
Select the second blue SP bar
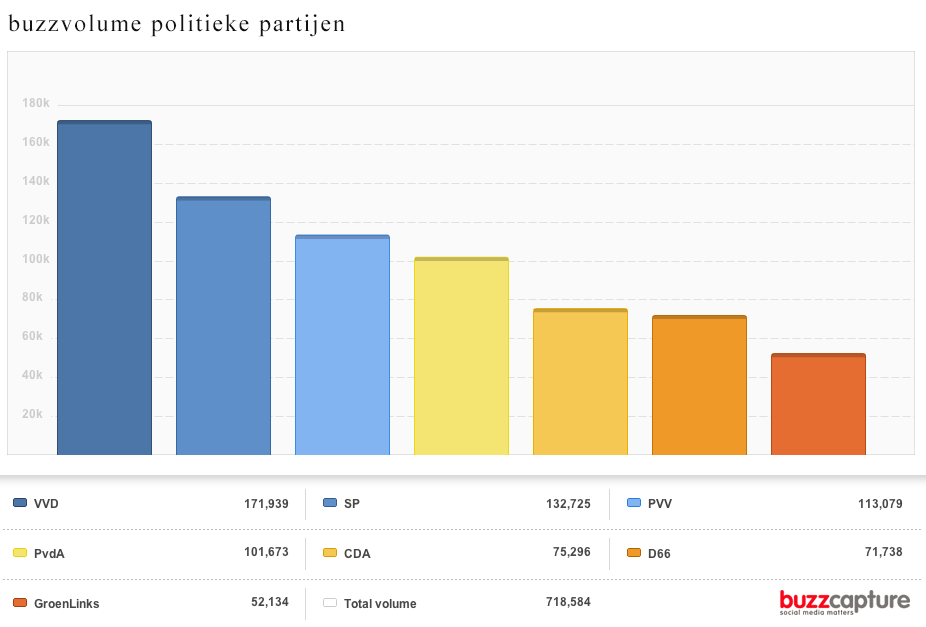223,326
